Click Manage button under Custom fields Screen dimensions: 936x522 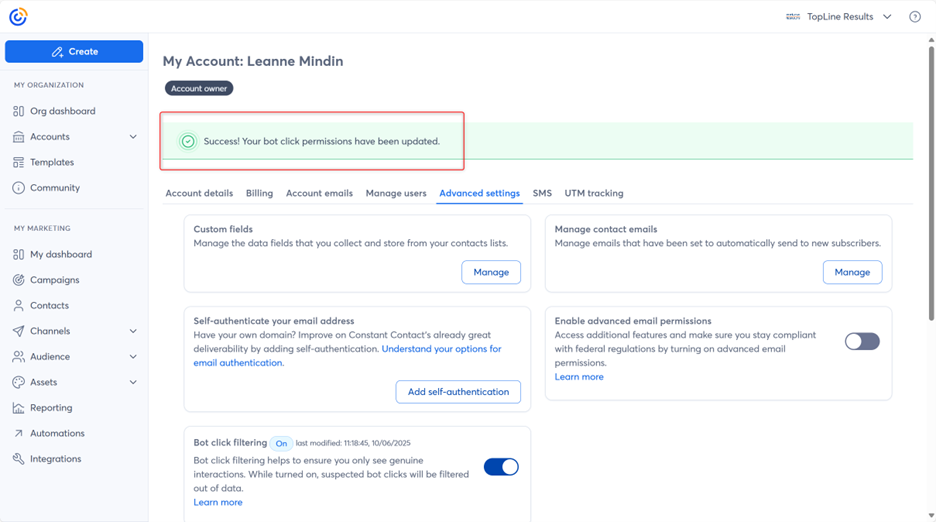[491, 272]
